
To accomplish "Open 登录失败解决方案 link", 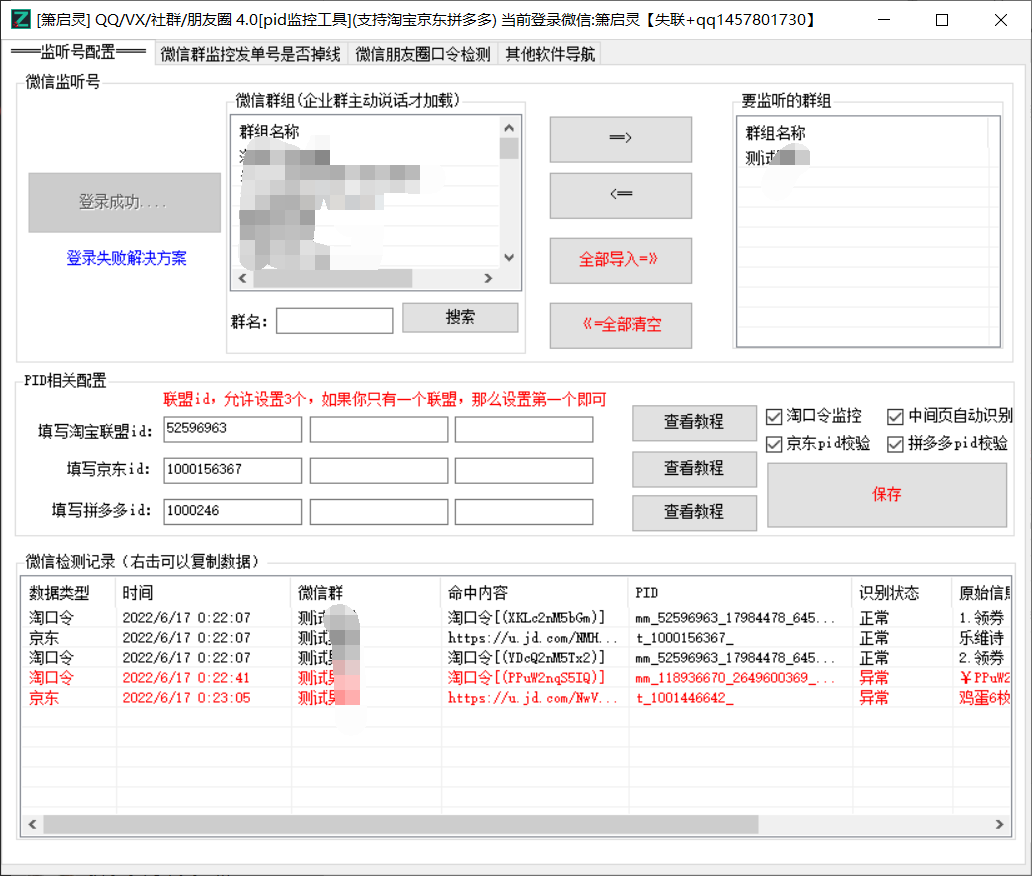I will pos(126,258).
